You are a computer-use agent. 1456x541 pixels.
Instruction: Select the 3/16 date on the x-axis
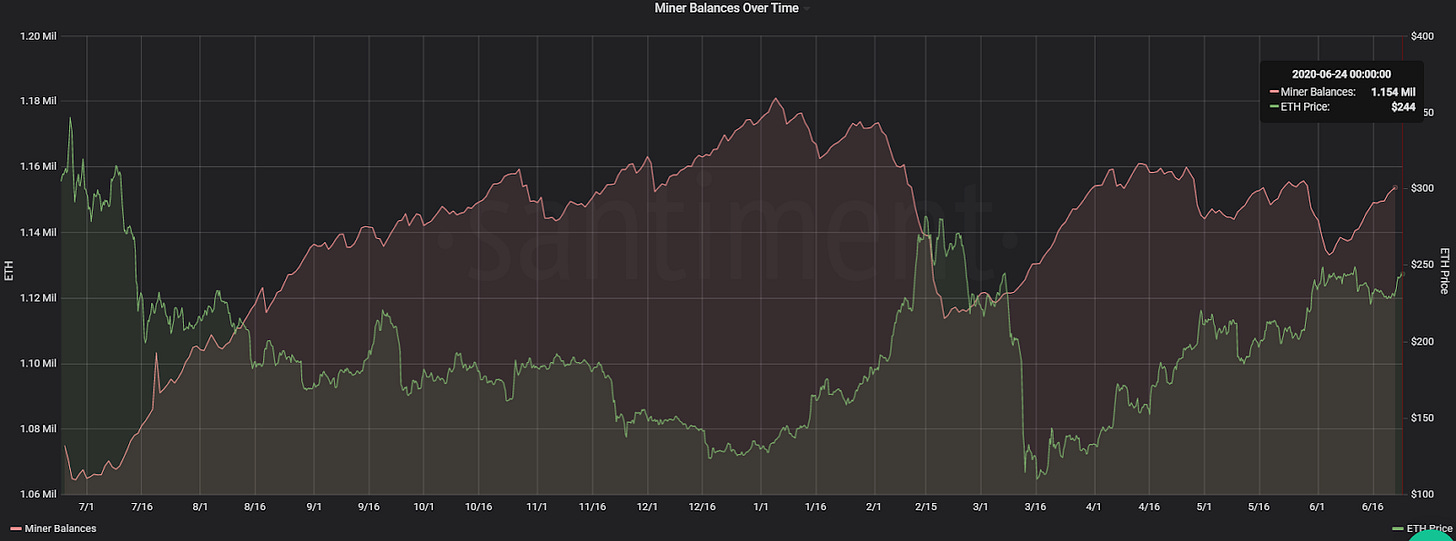[1035, 508]
